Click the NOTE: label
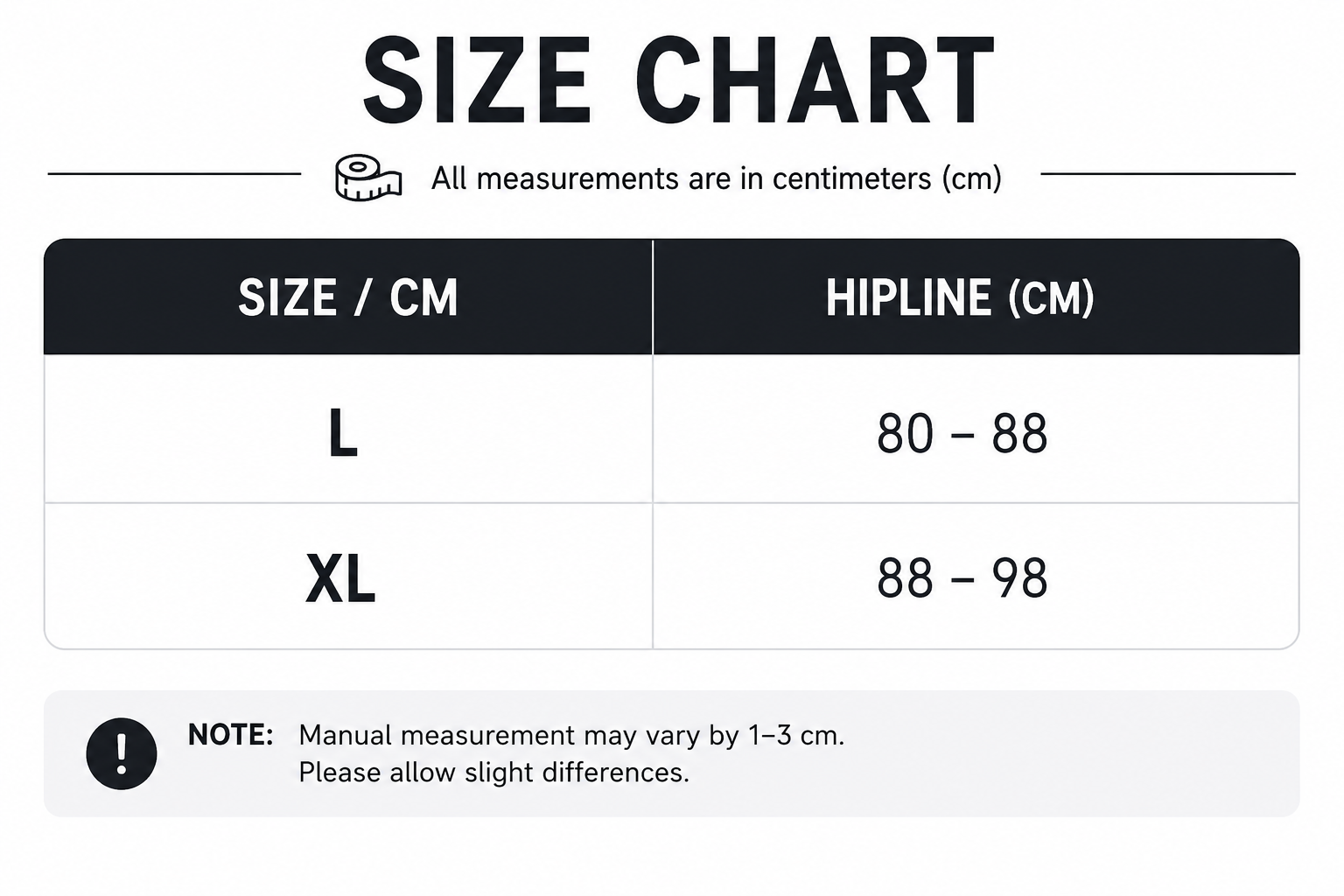Viewport: 1344px width, 896px height. [x=231, y=735]
